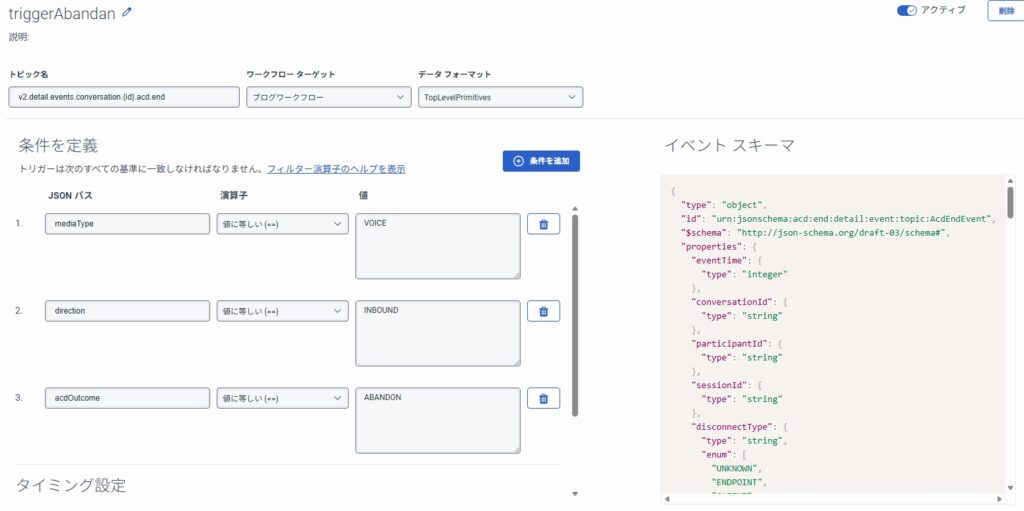Click the mediaType JSON path field
Viewport: 1024px width, 511px height.
point(127,224)
